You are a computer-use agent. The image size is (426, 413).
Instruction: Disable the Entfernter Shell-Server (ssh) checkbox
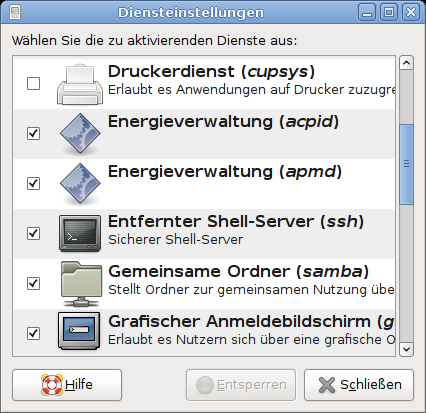point(33,233)
